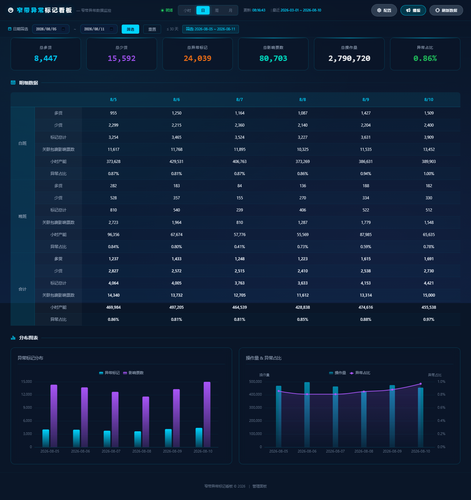Screen dimensions: 471x500
Task: Click the purple line point at 2026-08-10
Action: tap(421, 384)
